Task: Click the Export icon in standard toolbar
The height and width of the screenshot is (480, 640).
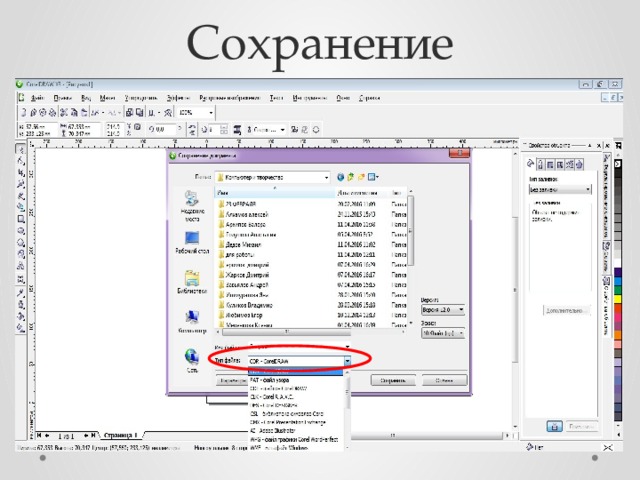Action: coord(139,112)
